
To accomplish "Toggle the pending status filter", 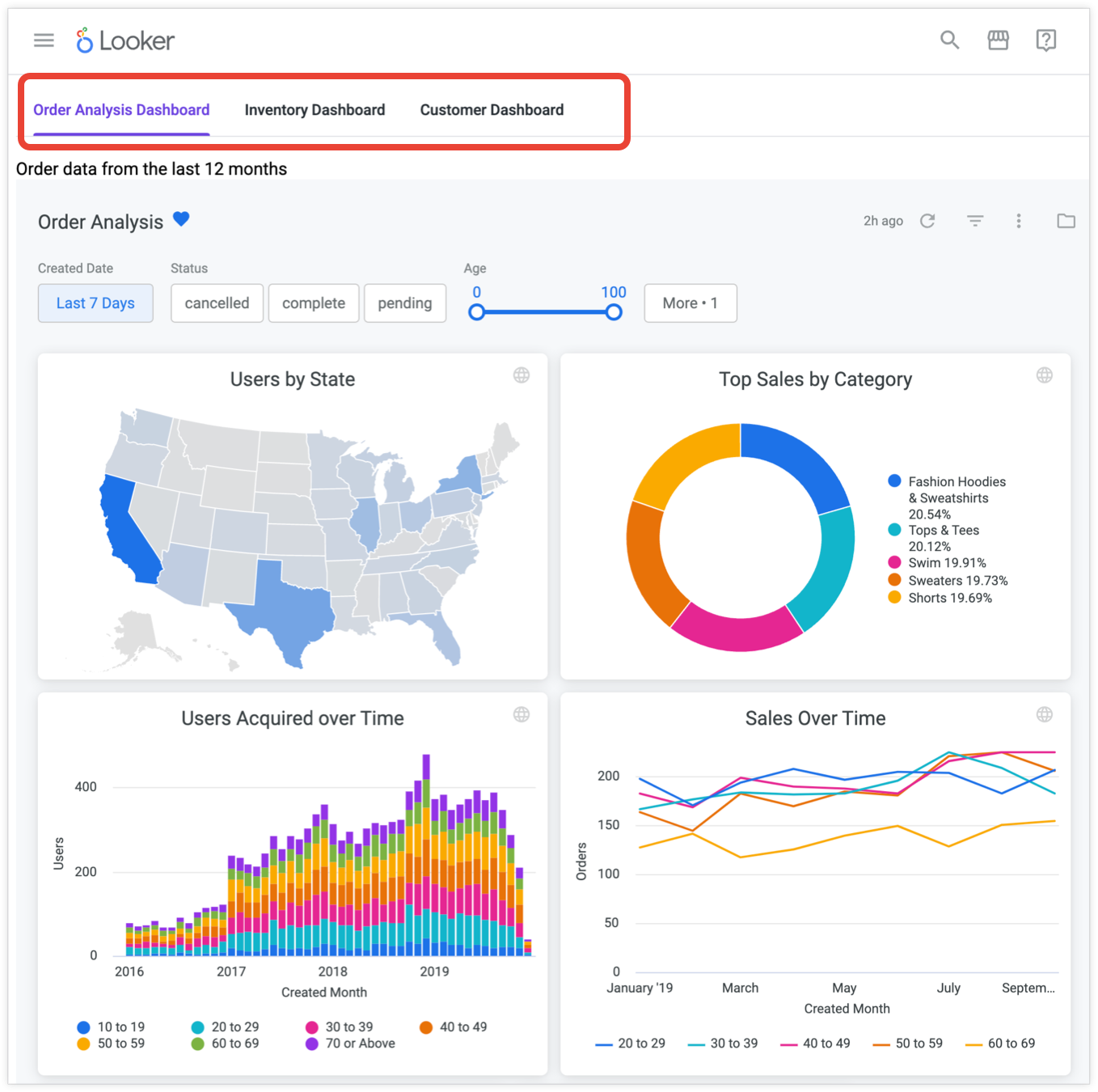I will 405,303.
